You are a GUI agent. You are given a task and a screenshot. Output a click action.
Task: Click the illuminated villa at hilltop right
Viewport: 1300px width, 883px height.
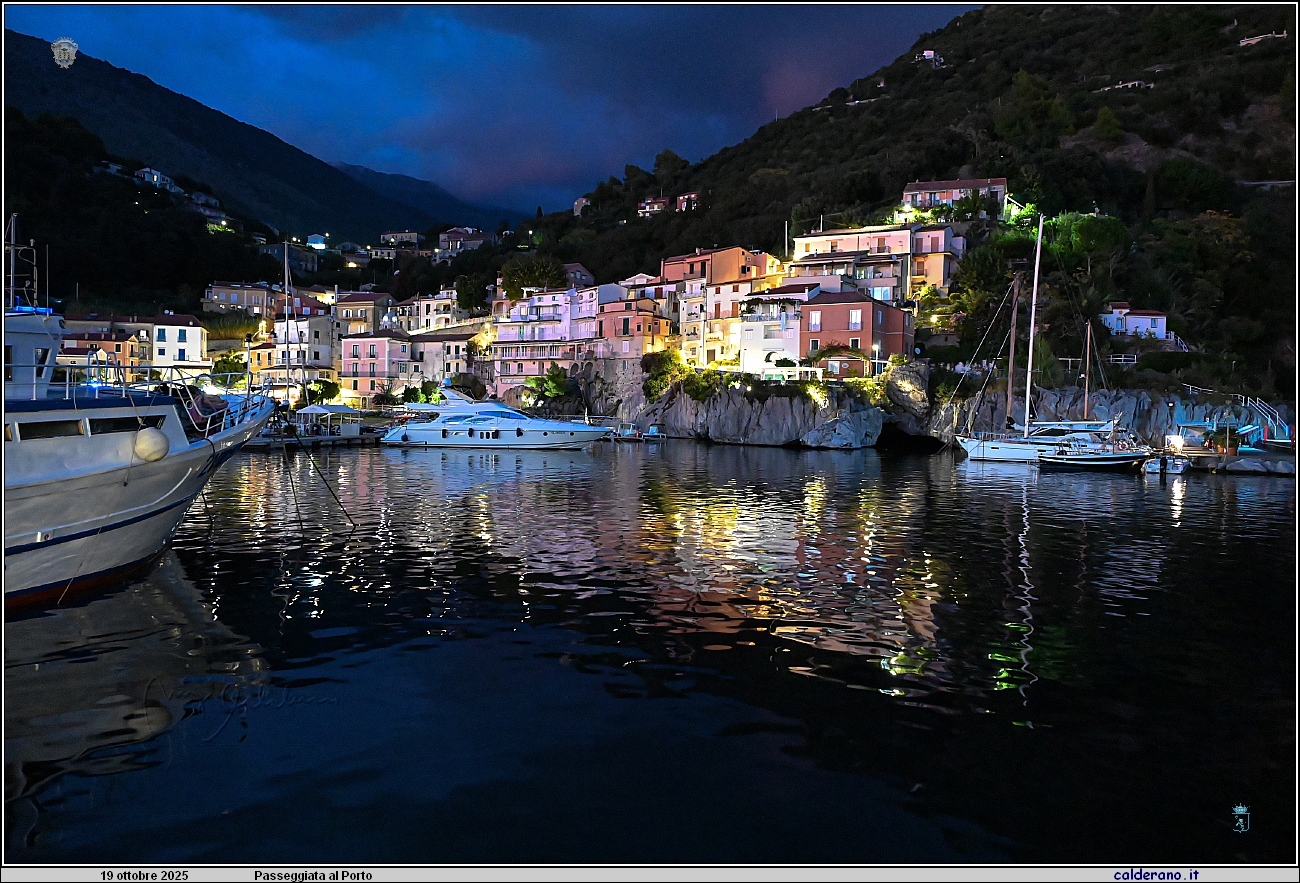[x=952, y=195]
